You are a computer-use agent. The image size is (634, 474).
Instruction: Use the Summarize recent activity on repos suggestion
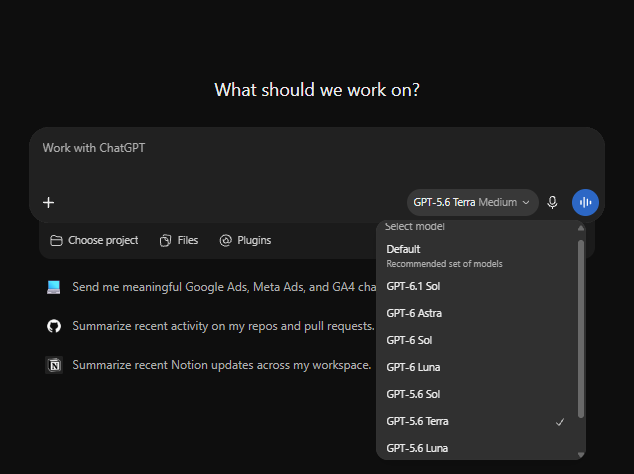pyautogui.click(x=210, y=326)
